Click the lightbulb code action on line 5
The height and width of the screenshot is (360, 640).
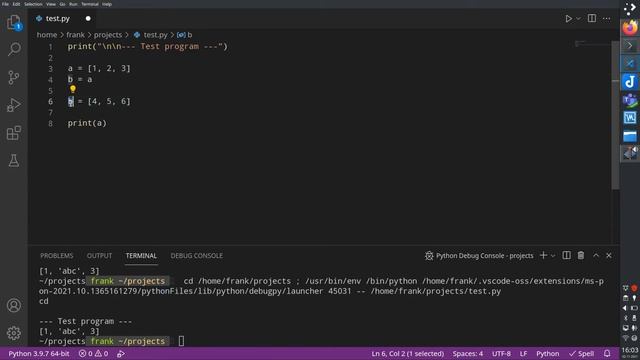(x=73, y=89)
